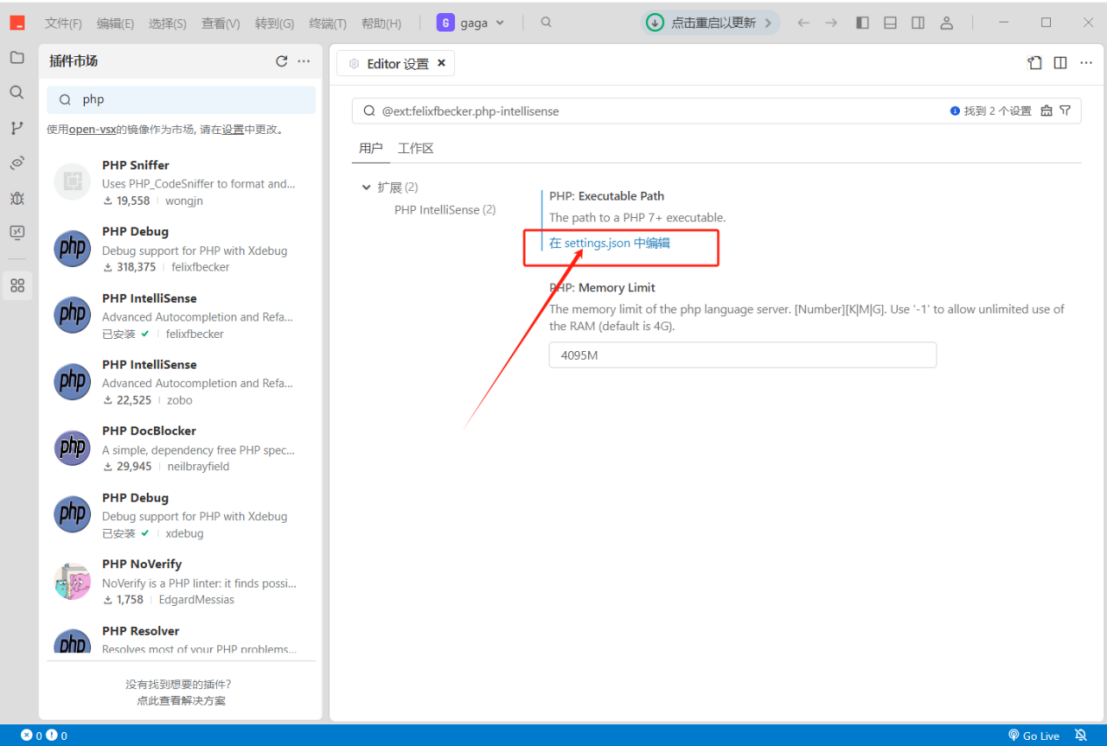Open more actions in plugin marketplace header
This screenshot has width=1107, height=746.
pos(304,61)
